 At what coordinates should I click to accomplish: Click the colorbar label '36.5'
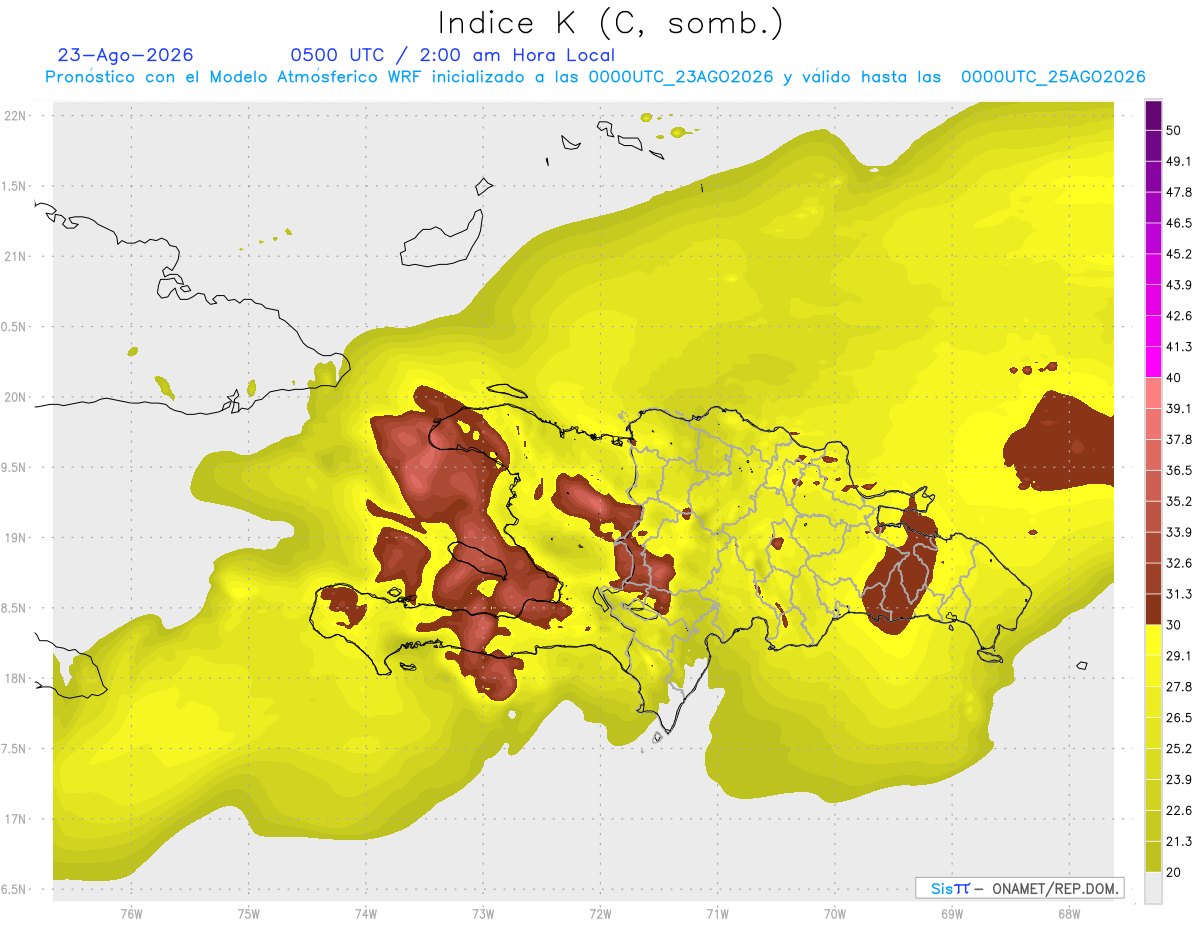click(x=1179, y=470)
